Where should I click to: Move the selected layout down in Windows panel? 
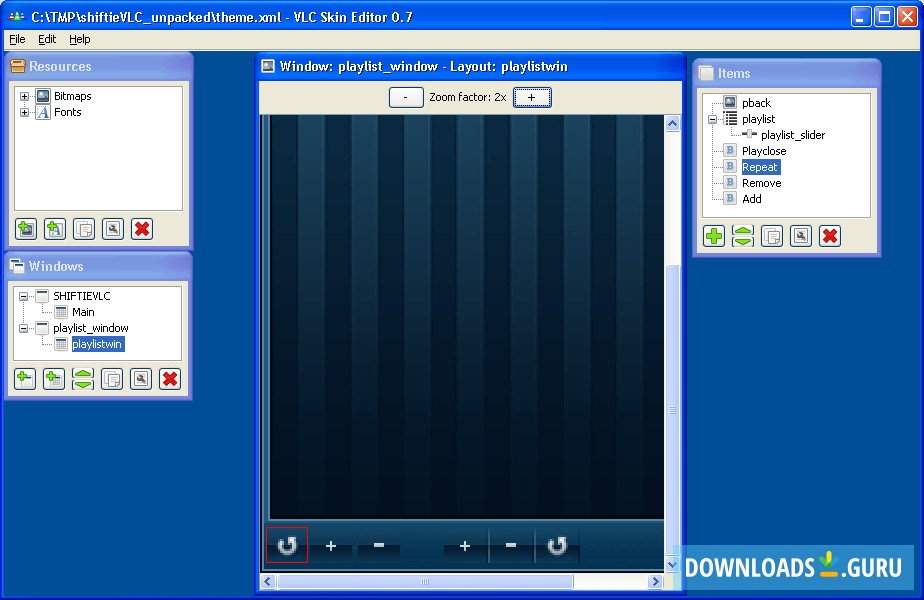pos(83,384)
